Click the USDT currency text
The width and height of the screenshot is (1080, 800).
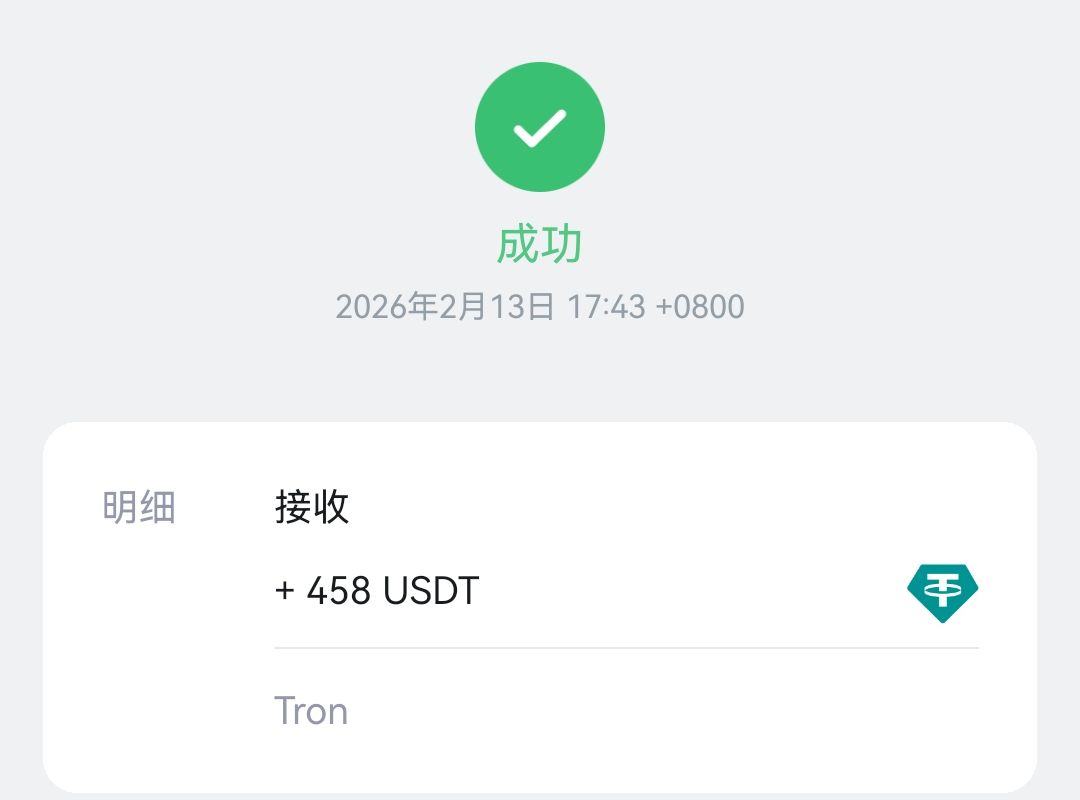[431, 592]
